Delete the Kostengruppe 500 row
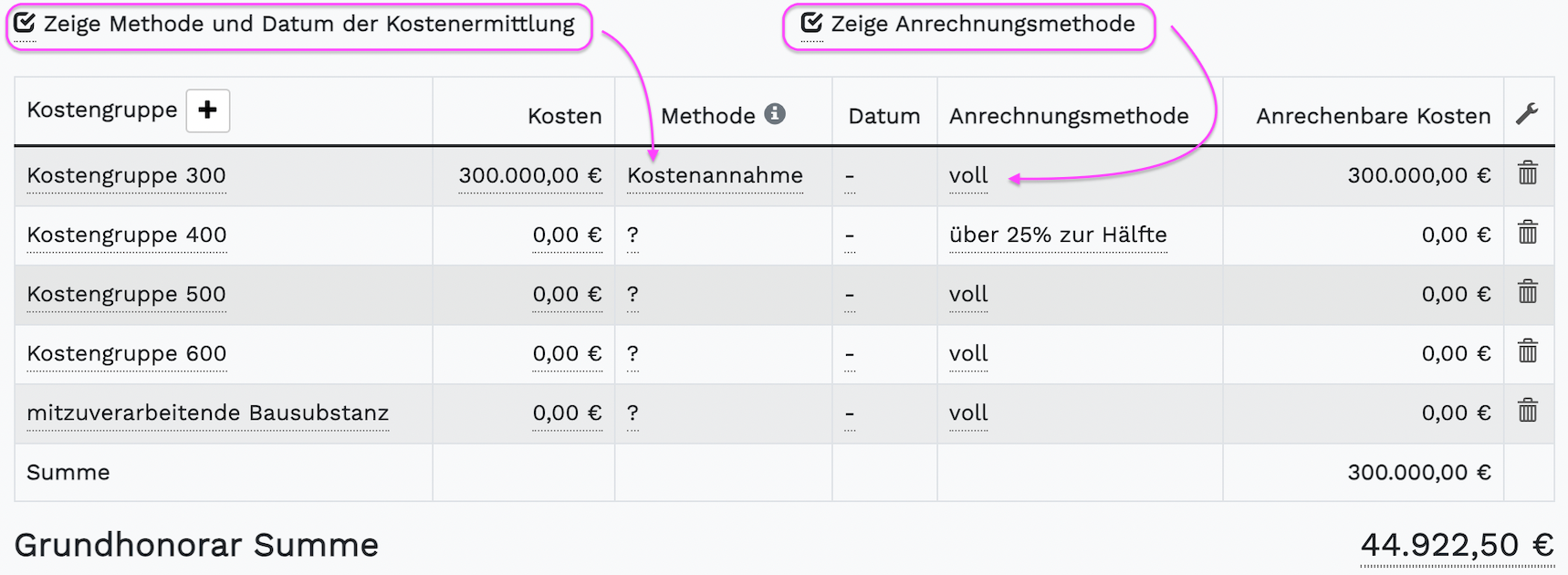The image size is (1568, 575). tap(1528, 291)
